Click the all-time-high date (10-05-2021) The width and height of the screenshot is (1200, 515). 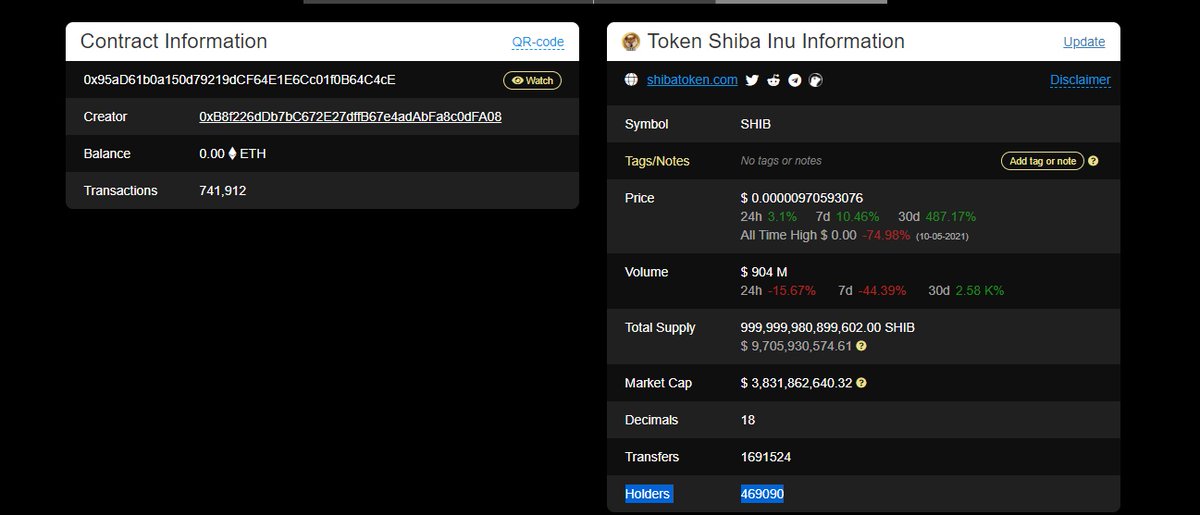pos(942,236)
